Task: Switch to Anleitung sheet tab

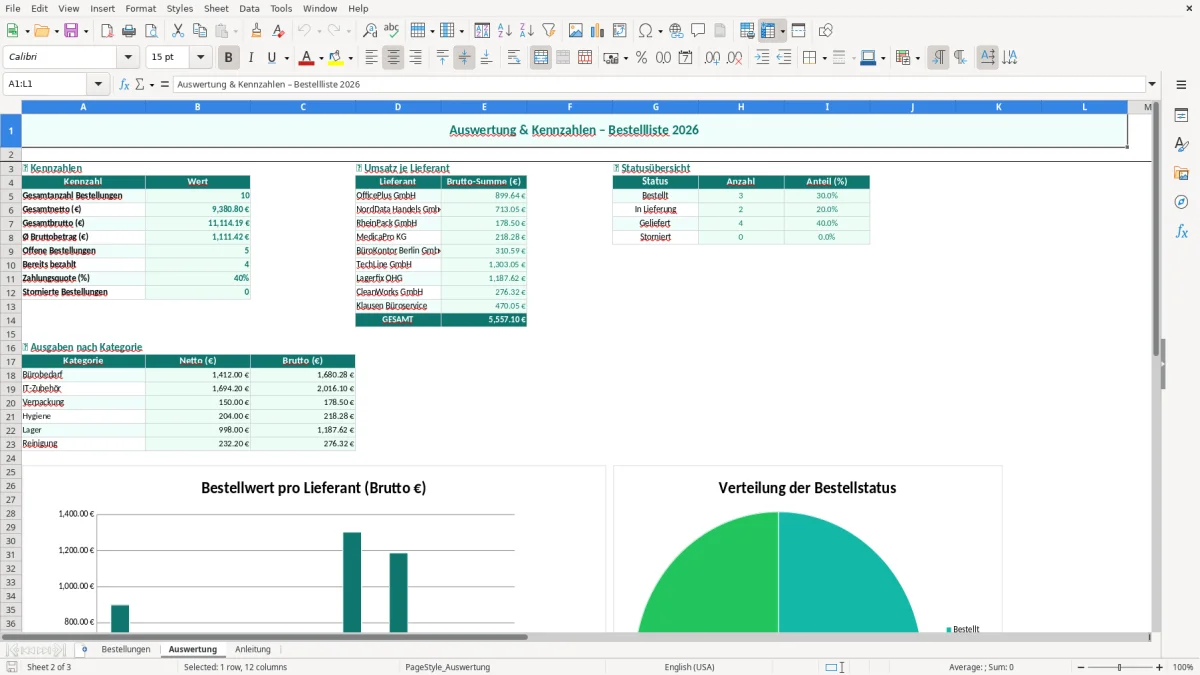Action: coord(253,650)
